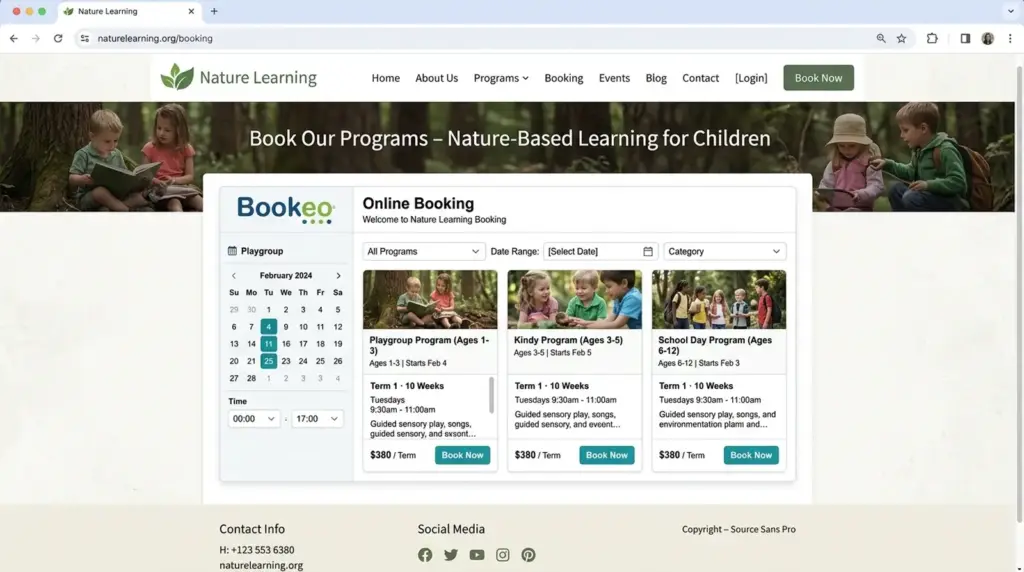Open the School Day Program thumbnail image
Viewport: 1024px width, 572px height.
click(x=718, y=300)
